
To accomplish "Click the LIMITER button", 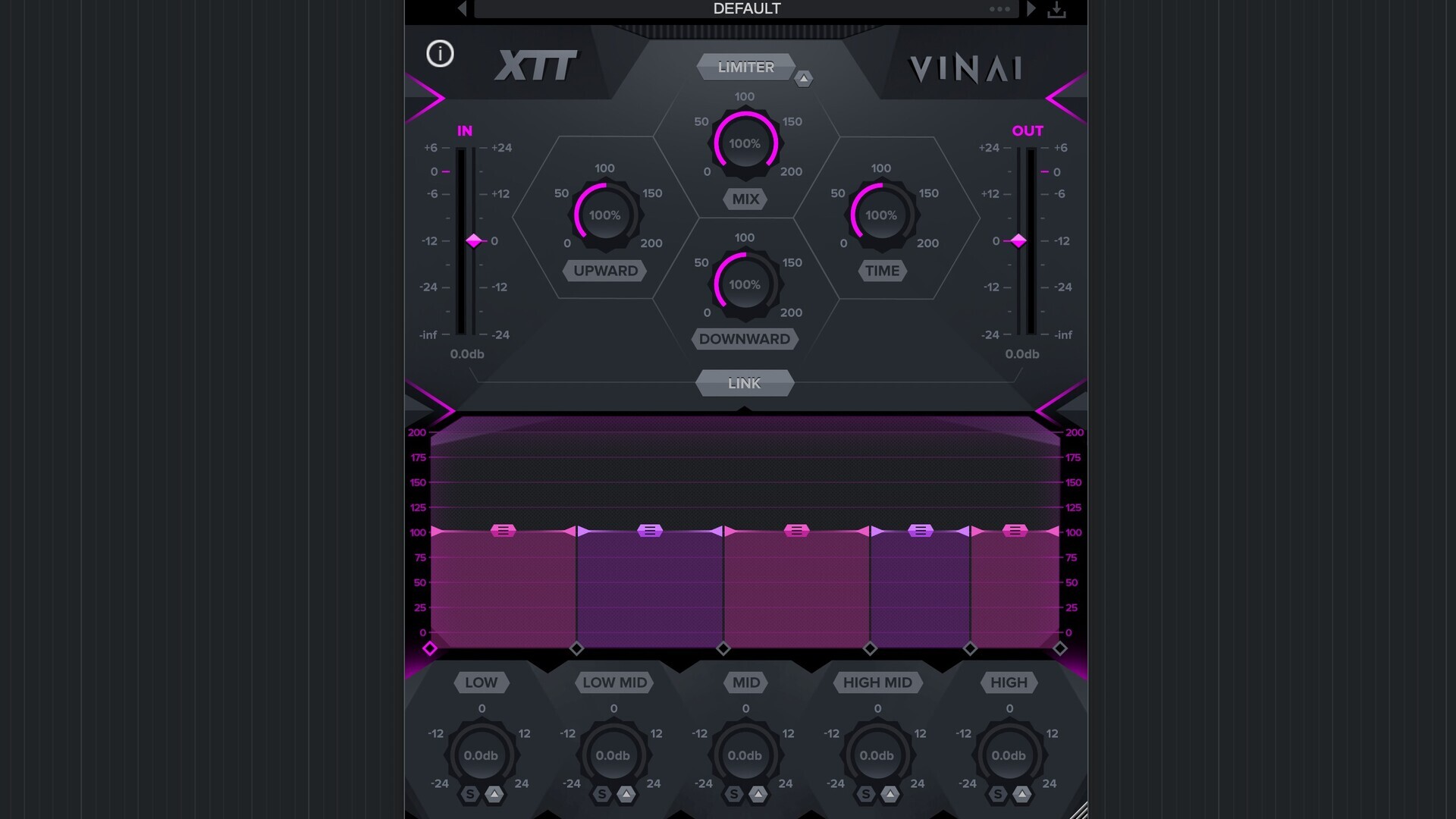I will coord(745,67).
